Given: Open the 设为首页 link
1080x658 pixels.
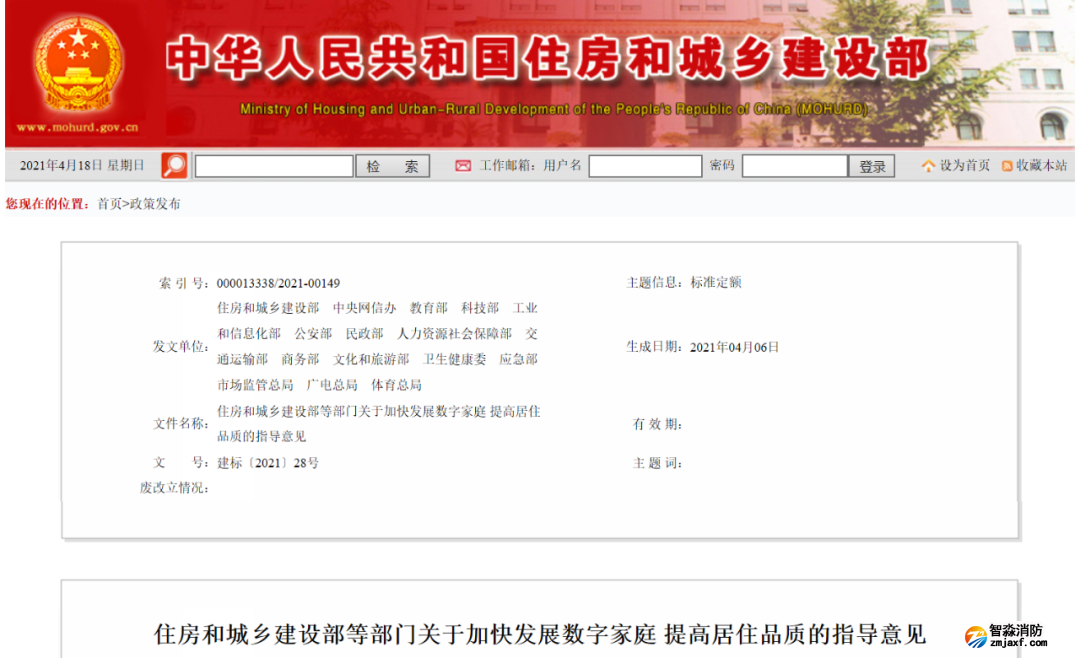Looking at the screenshot, I should 964,166.
